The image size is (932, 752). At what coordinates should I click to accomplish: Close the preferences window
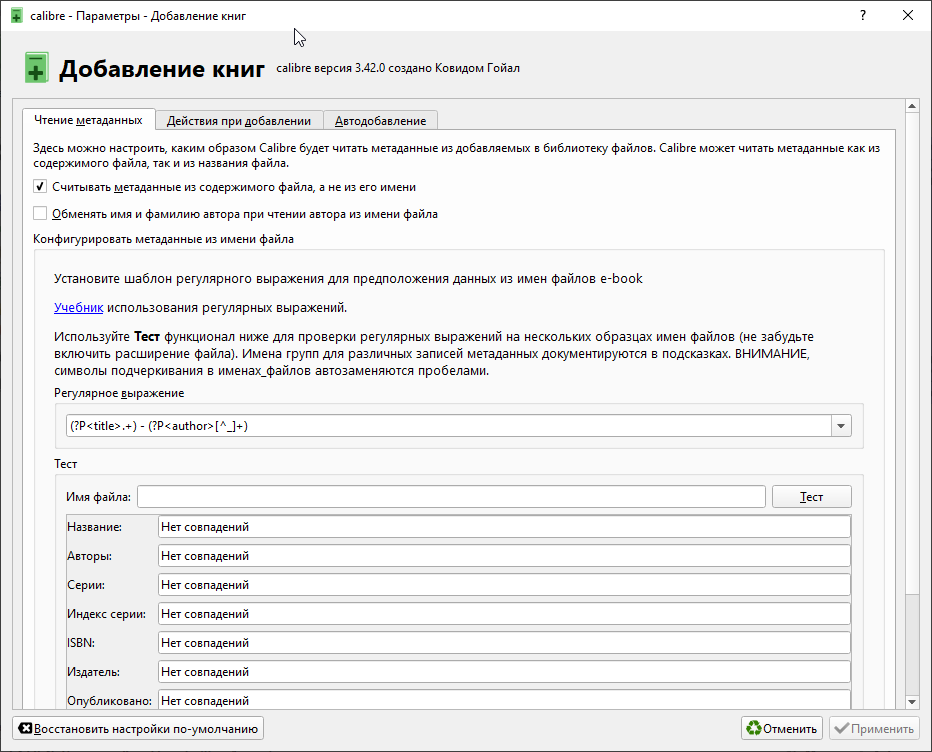coord(908,16)
